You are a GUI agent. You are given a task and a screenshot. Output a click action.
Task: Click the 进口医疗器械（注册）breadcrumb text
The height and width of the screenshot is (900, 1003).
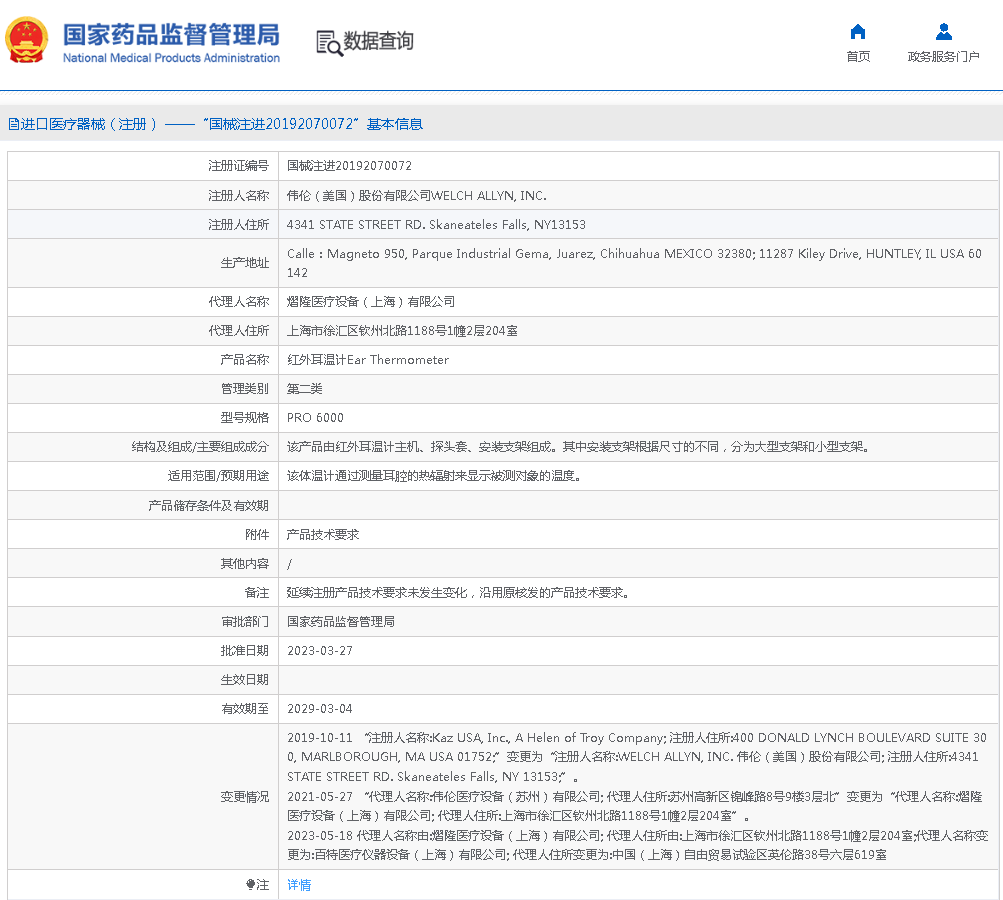[89, 124]
